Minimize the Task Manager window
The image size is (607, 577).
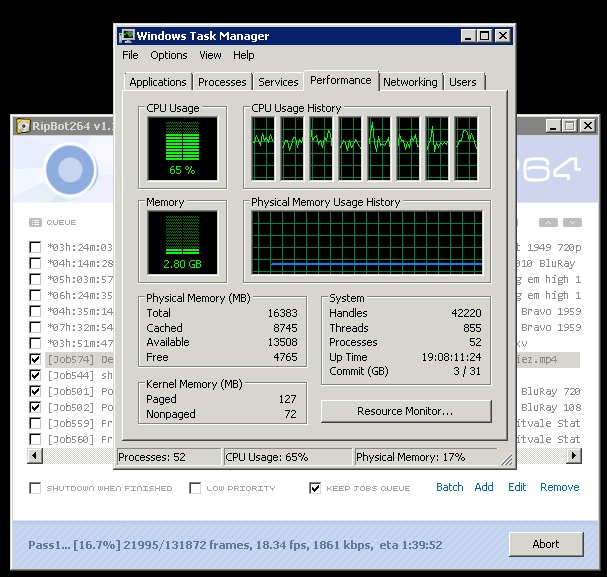[x=468, y=36]
